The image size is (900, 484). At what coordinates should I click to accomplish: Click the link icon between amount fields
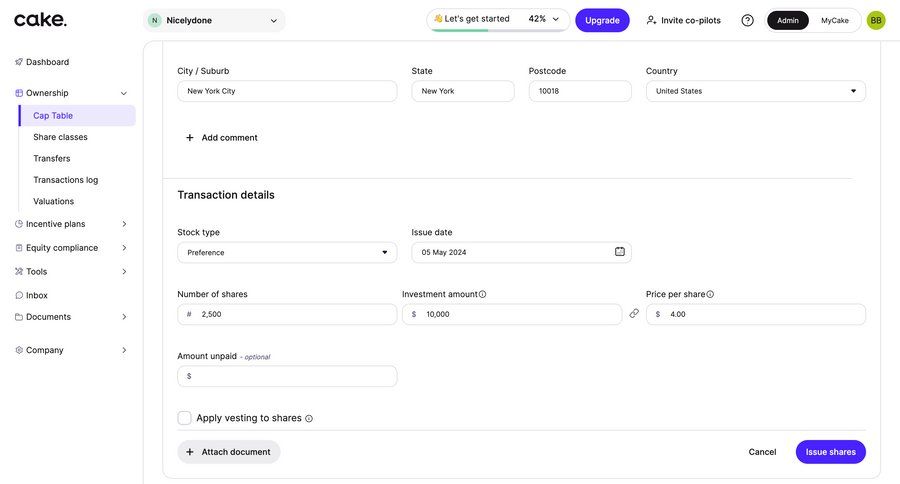point(634,314)
